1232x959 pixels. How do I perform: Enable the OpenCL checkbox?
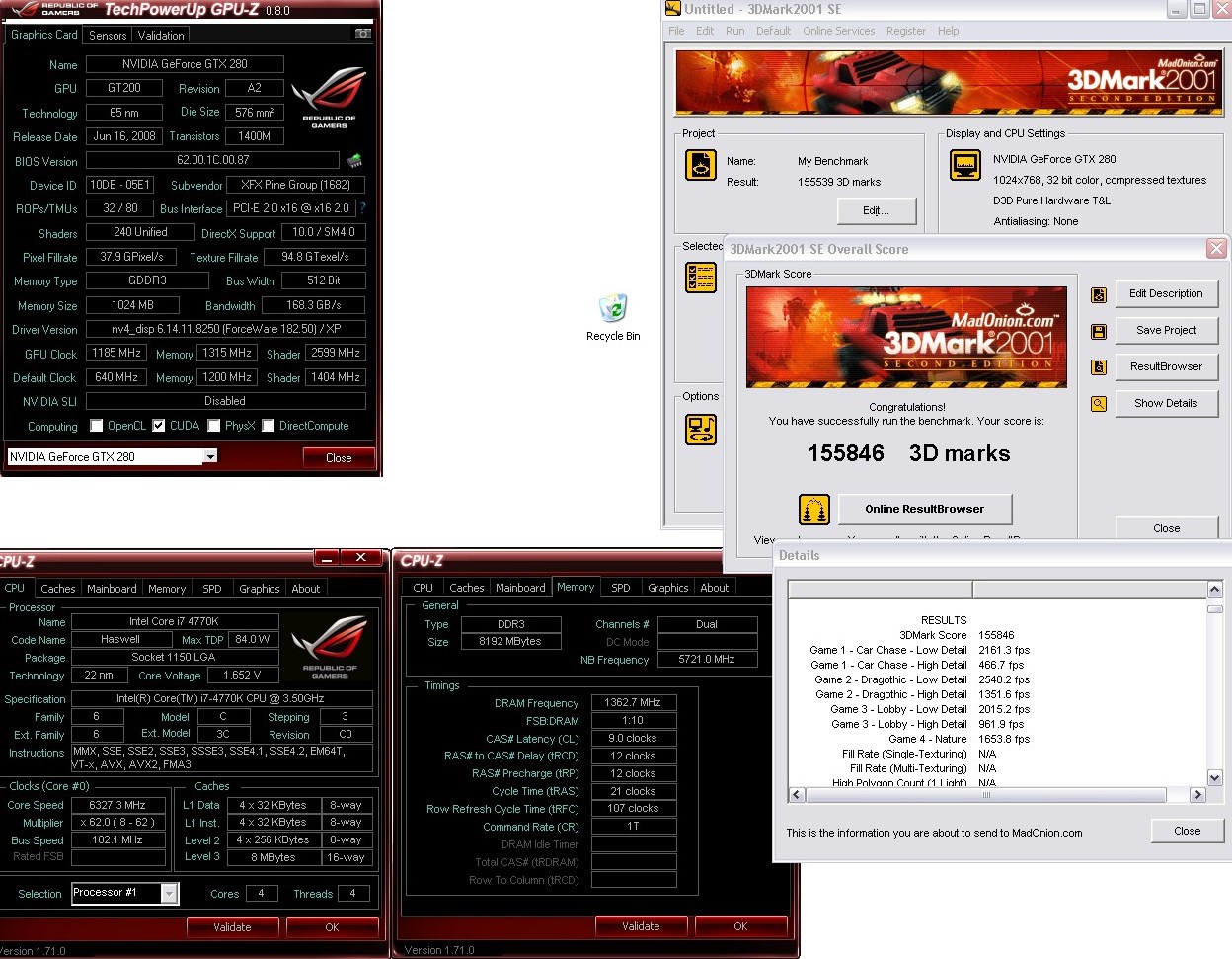pos(97,426)
